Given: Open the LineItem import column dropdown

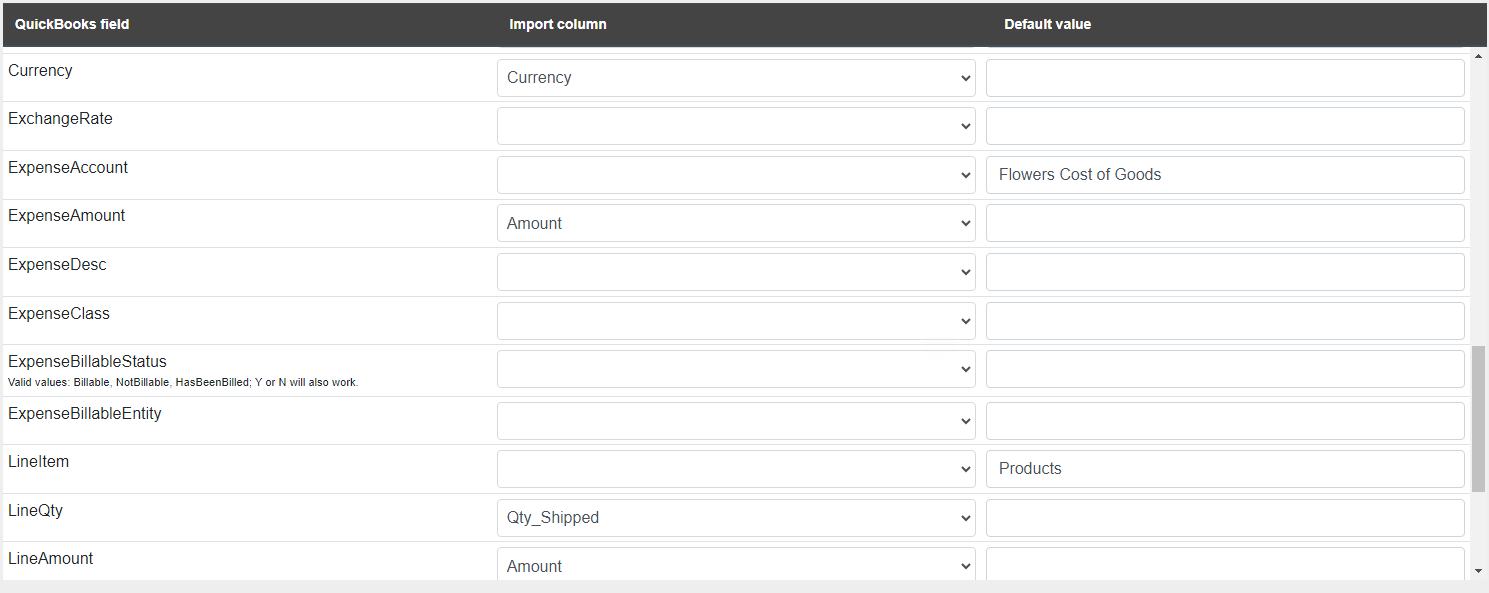Looking at the screenshot, I should pos(736,469).
